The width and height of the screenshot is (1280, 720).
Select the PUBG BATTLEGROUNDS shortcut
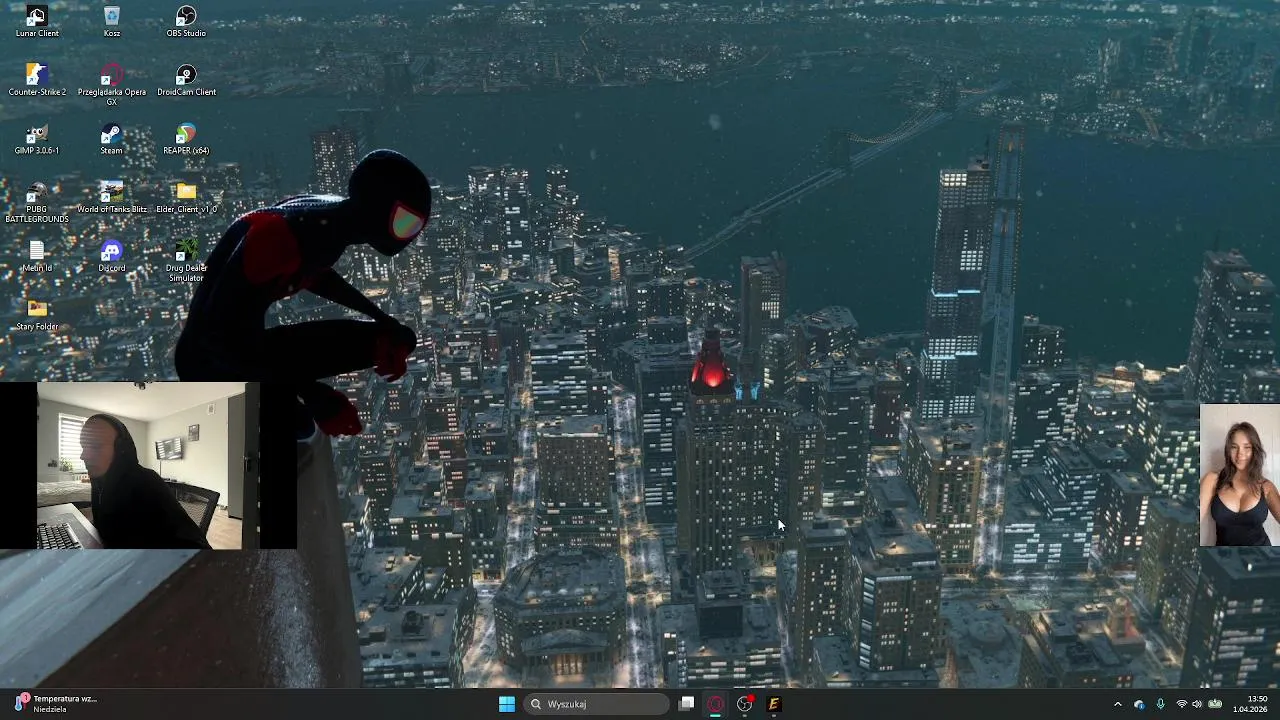pyautogui.click(x=37, y=203)
